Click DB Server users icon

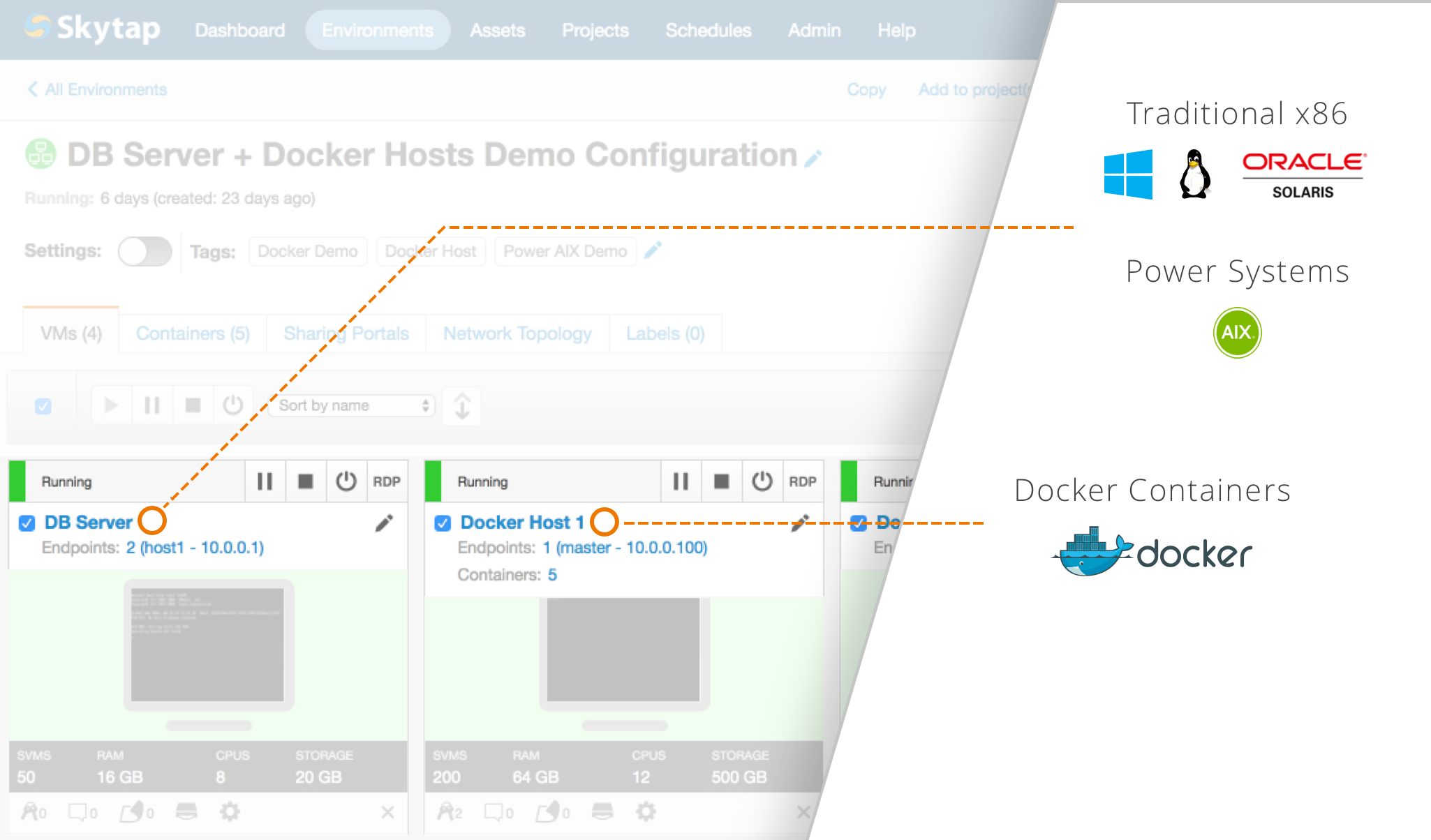point(34,812)
